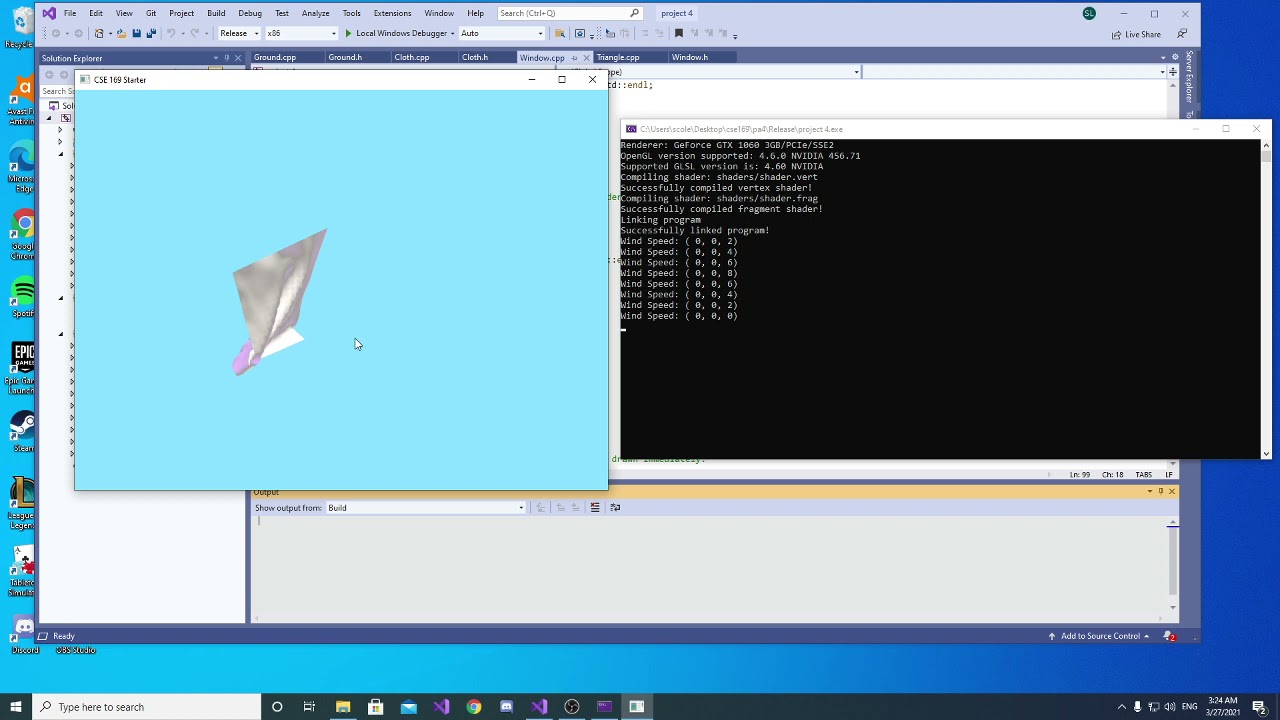1280x720 pixels.
Task: Open the Debug menu
Action: 250,13
